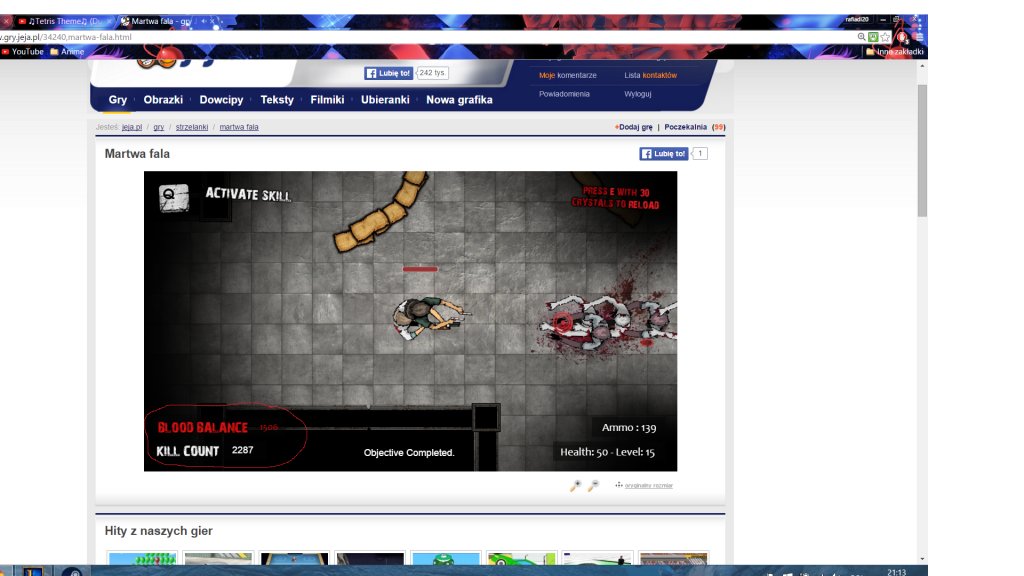Open the first game thumbnail under Hity

tap(142, 558)
